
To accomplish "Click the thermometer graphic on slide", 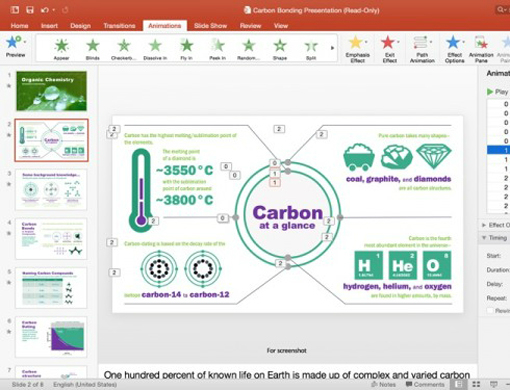I will [x=141, y=190].
